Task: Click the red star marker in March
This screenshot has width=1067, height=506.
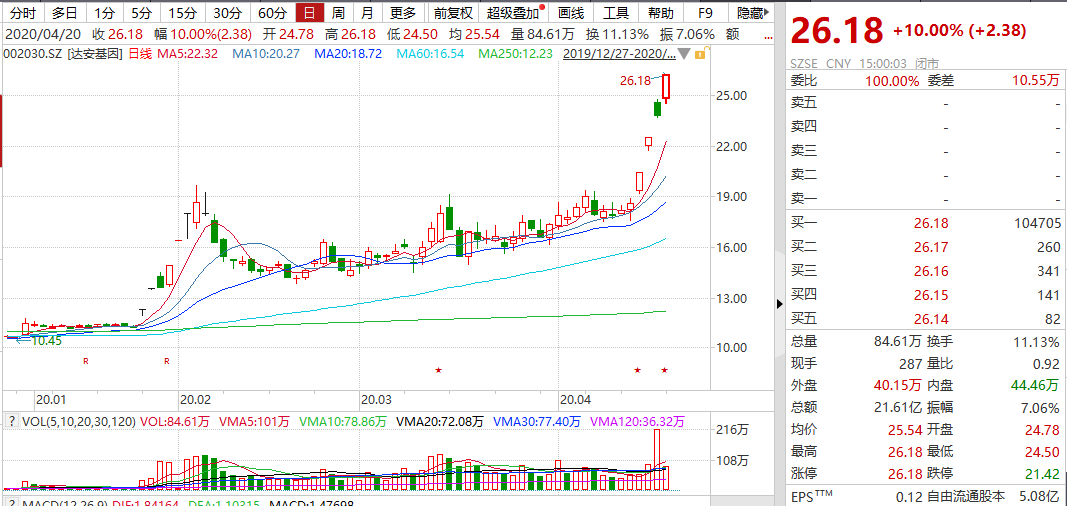Action: click(438, 371)
